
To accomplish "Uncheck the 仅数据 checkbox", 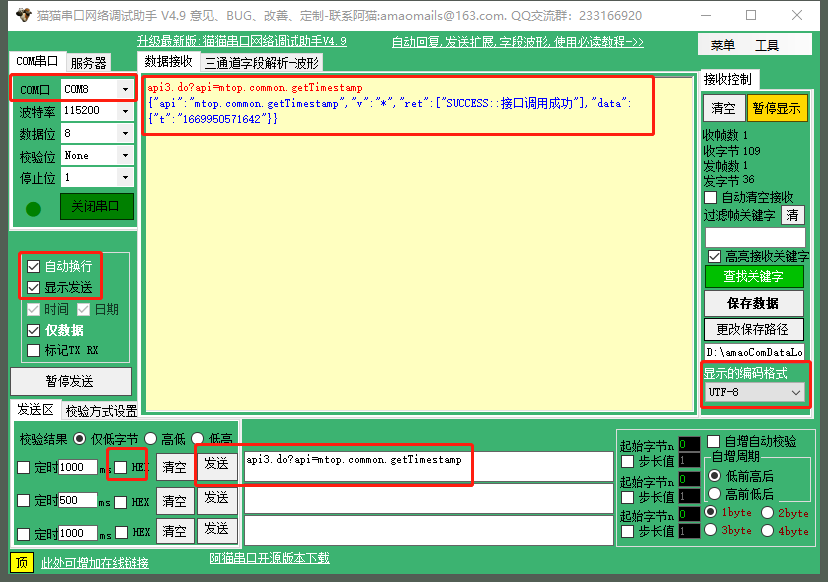I will (33, 331).
